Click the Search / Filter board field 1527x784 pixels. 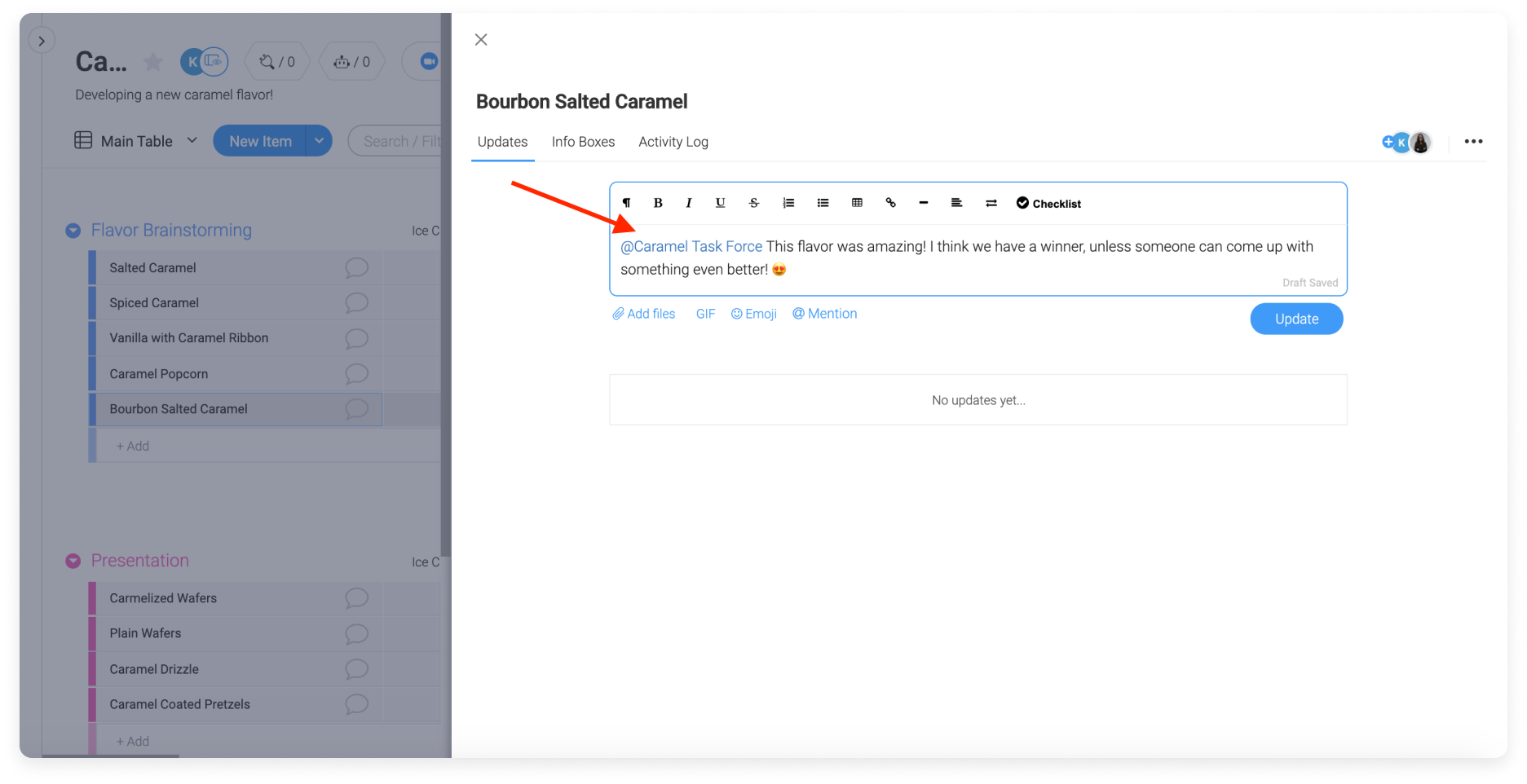tap(395, 141)
